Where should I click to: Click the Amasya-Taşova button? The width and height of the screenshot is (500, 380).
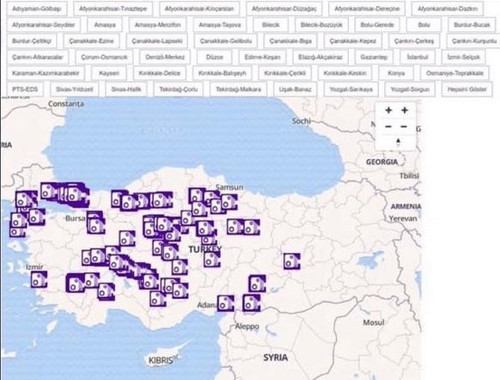coord(220,25)
